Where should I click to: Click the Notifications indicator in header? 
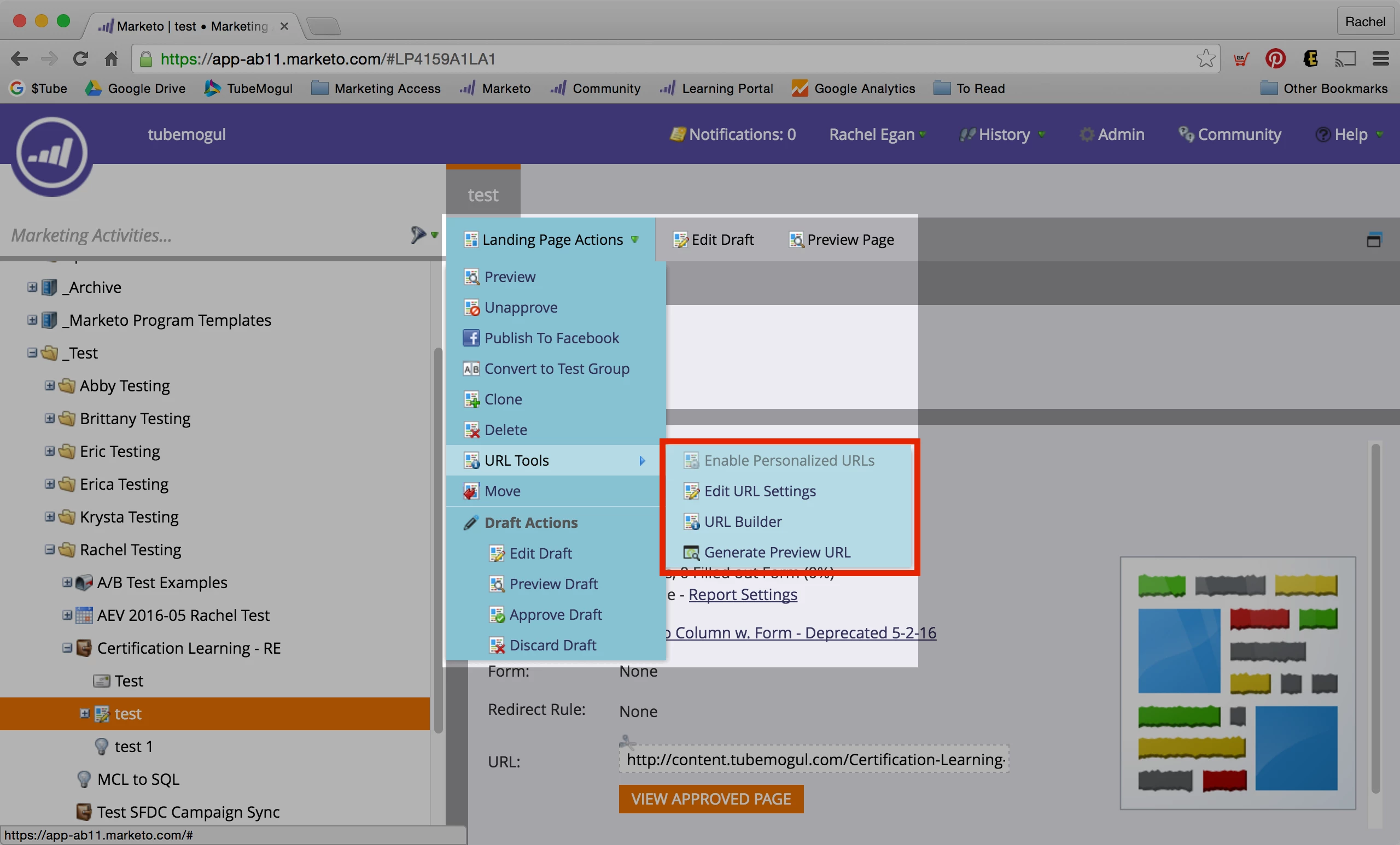(x=733, y=134)
